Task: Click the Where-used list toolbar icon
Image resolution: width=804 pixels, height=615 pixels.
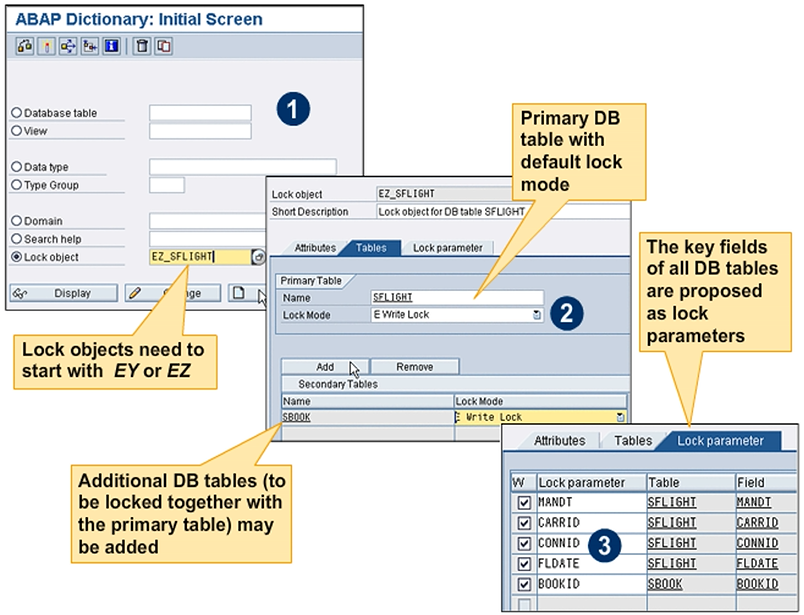Action: [x=68, y=46]
